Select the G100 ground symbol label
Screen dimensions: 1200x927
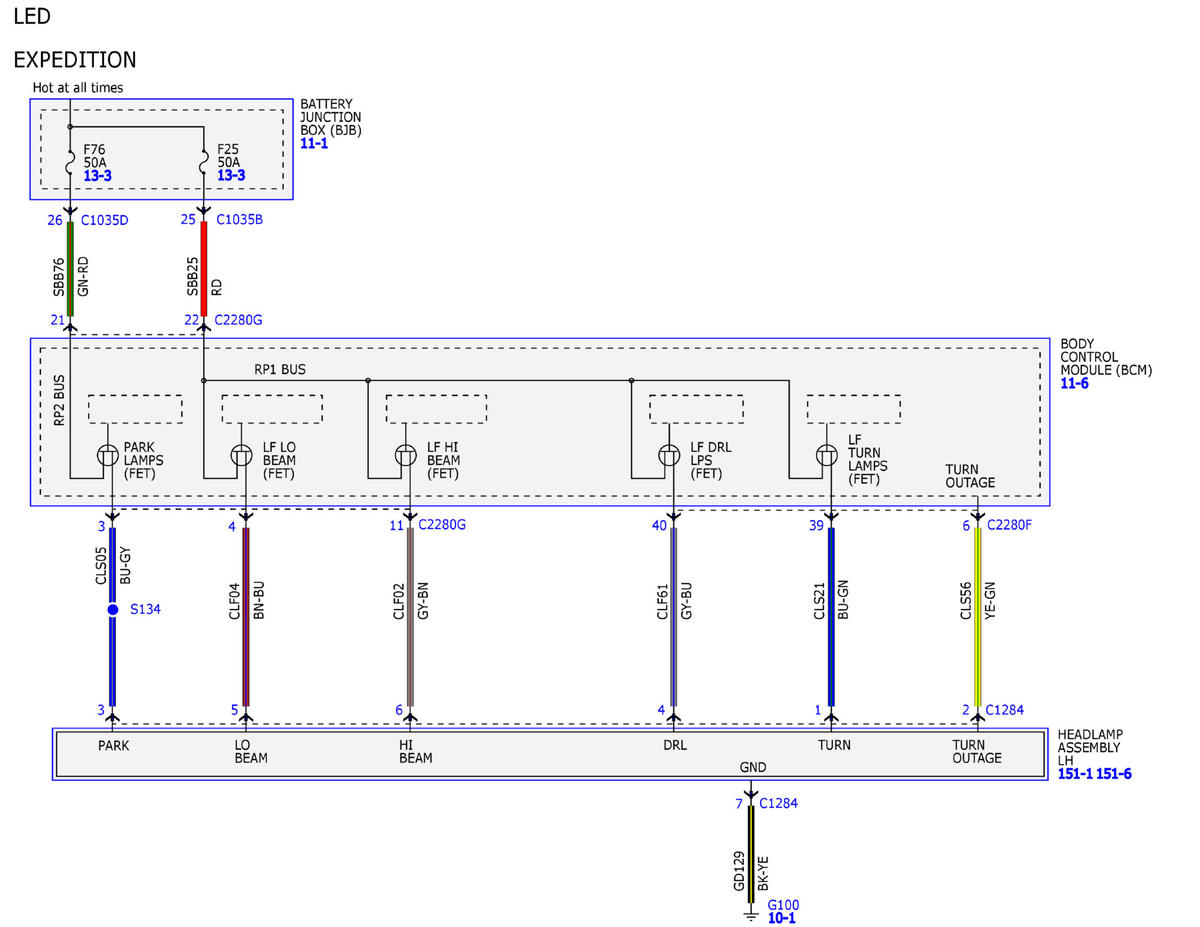(783, 904)
